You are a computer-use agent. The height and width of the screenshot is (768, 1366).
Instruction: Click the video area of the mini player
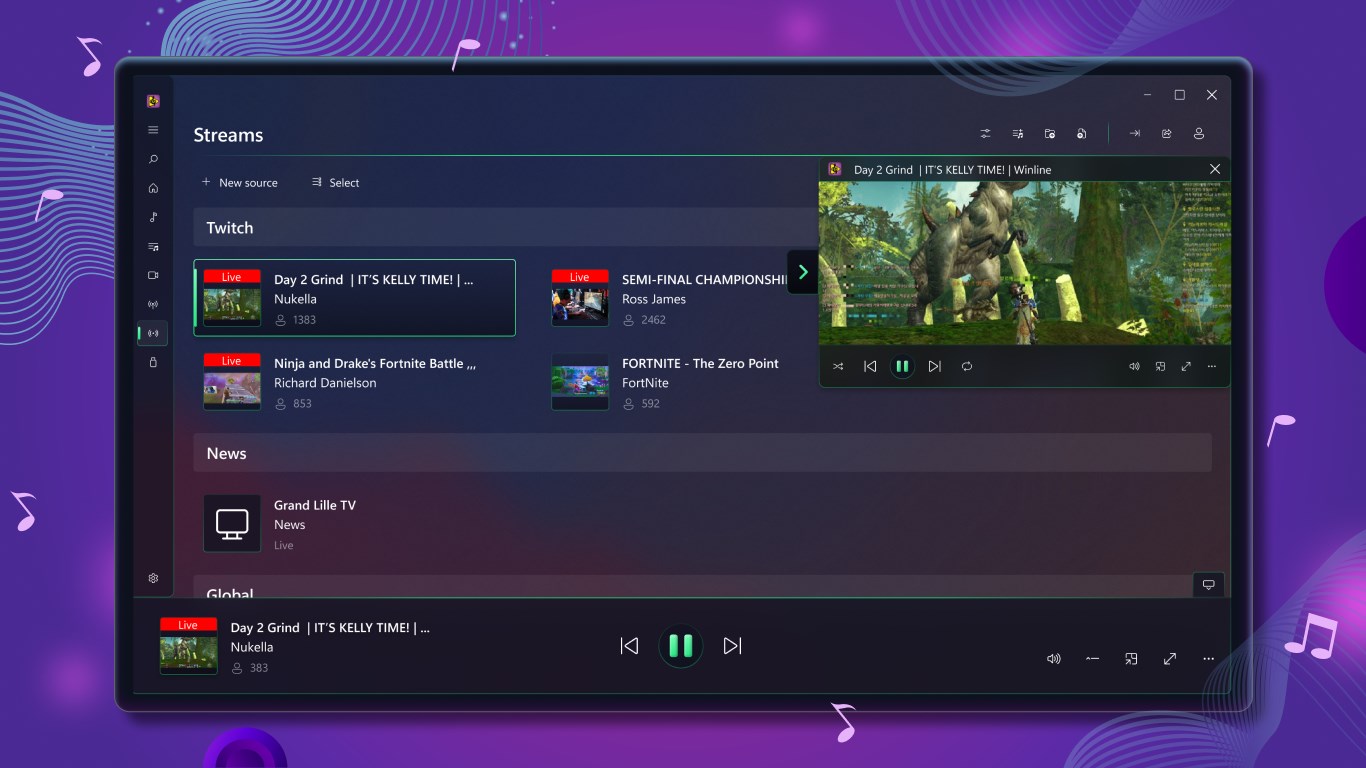pyautogui.click(x=1024, y=263)
